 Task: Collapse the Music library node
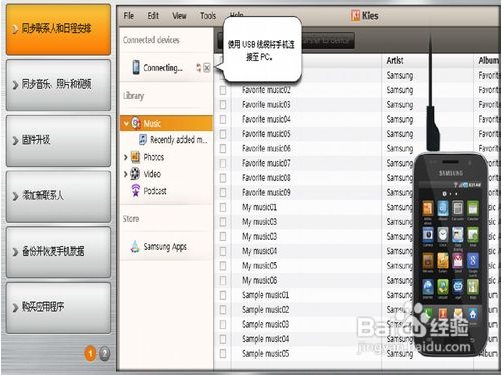coord(126,123)
